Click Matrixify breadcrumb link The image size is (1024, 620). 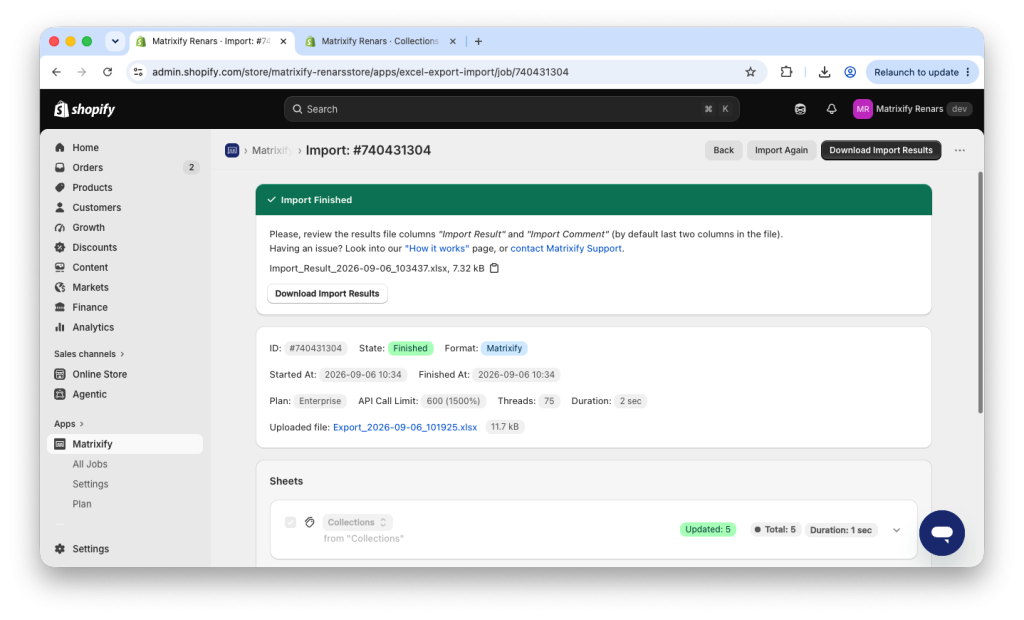(271, 150)
